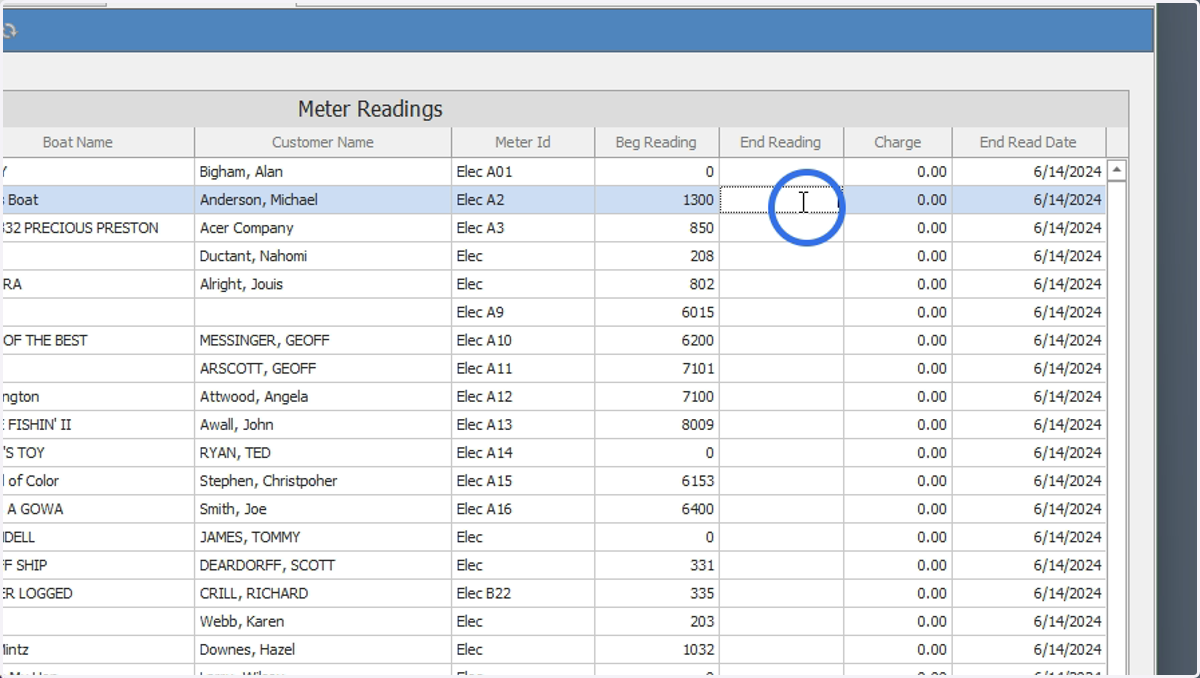Click End Read Date in Elec B22 row

1028,593
